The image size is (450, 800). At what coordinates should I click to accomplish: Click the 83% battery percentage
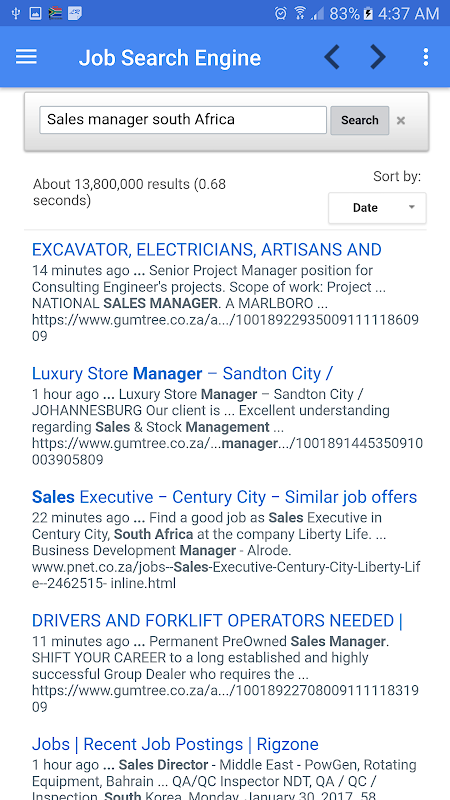click(344, 14)
